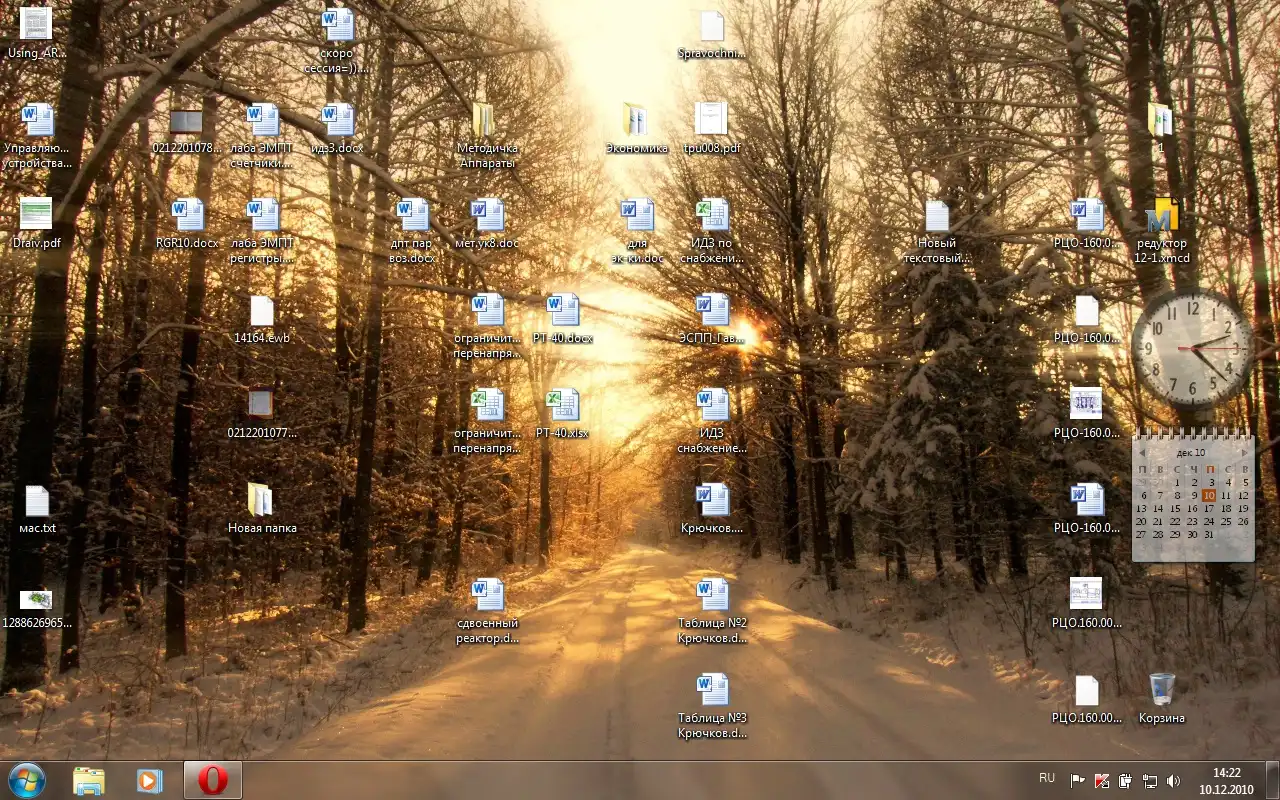Select the Корзина recycle bin icon
This screenshot has width=1280, height=800.
(x=1161, y=690)
